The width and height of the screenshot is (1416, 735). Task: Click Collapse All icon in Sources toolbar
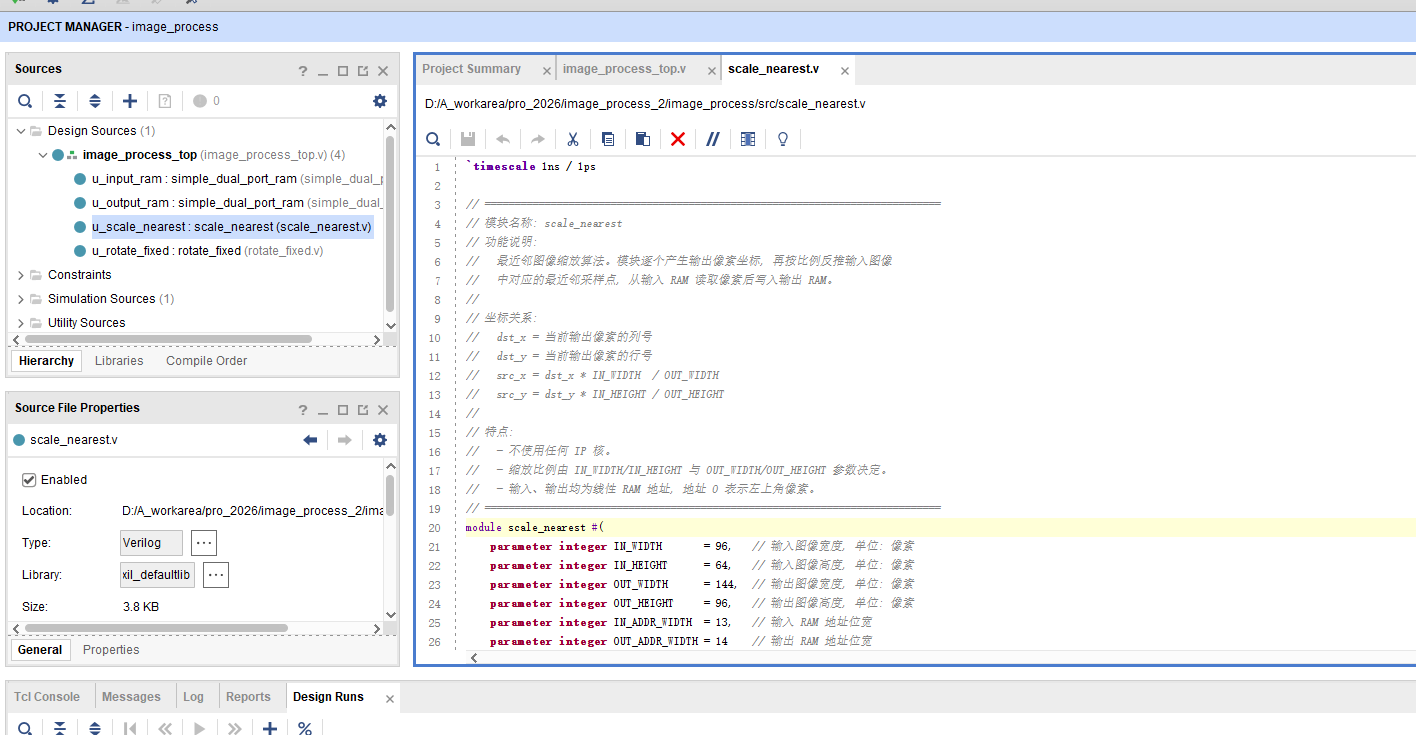[x=60, y=101]
